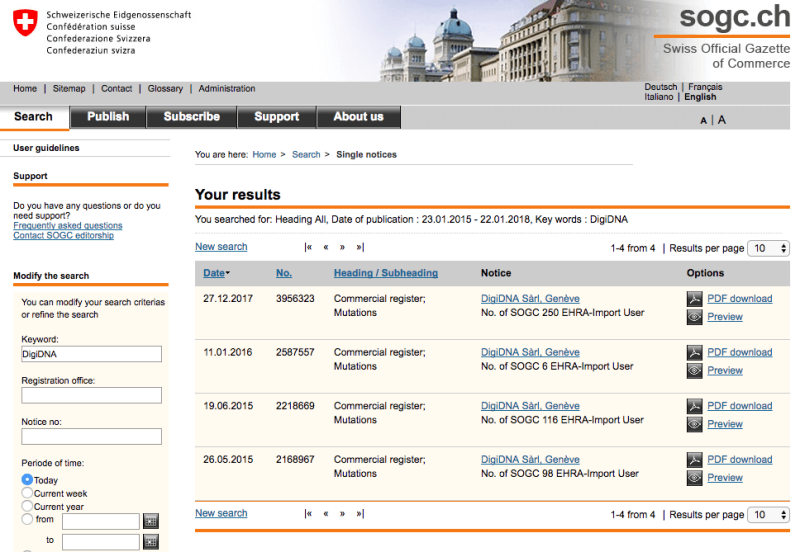The height and width of the screenshot is (552, 800).
Task: Open the calendar picker for the from date
Action: [151, 521]
